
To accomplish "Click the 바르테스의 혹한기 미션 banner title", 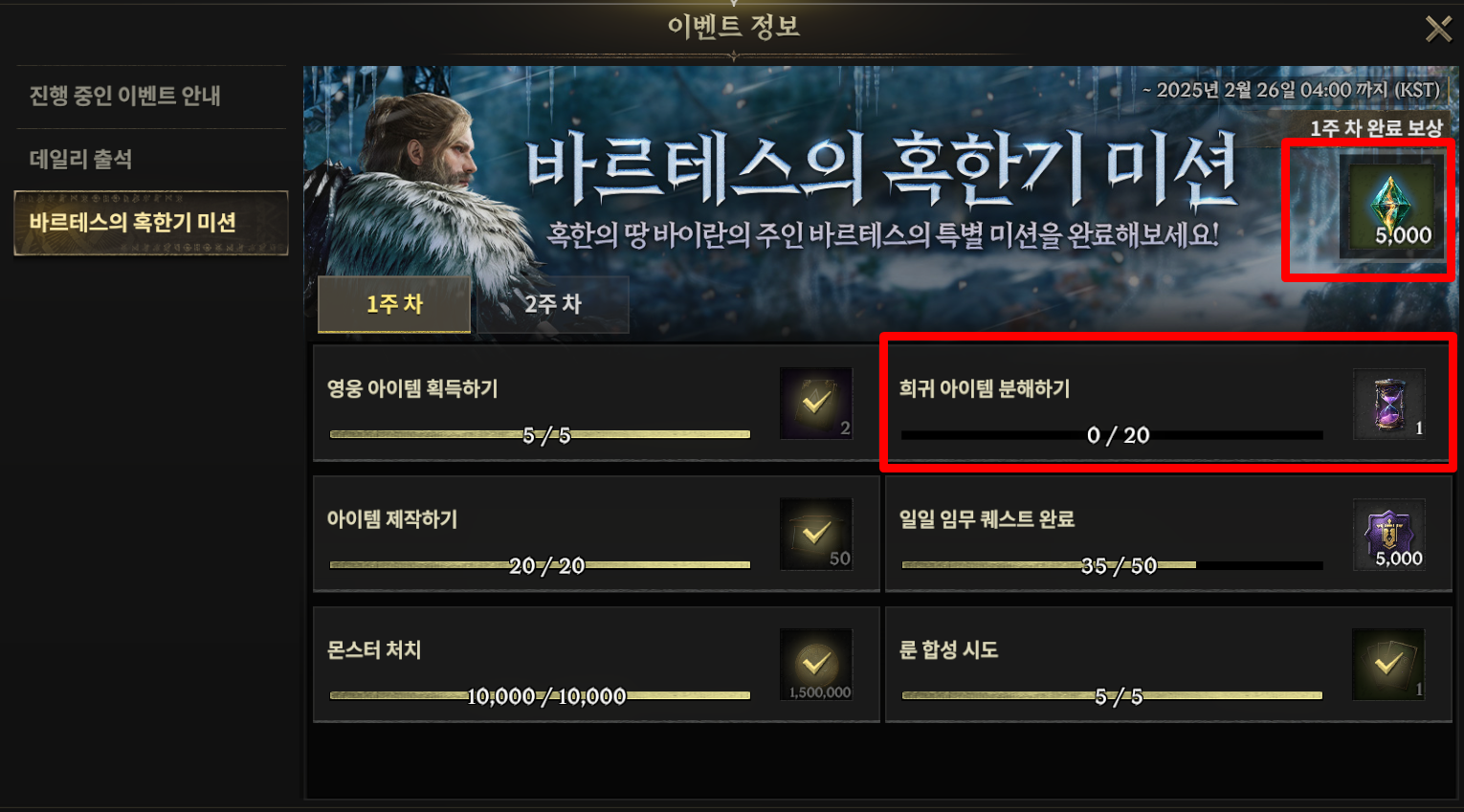I will coord(882,170).
